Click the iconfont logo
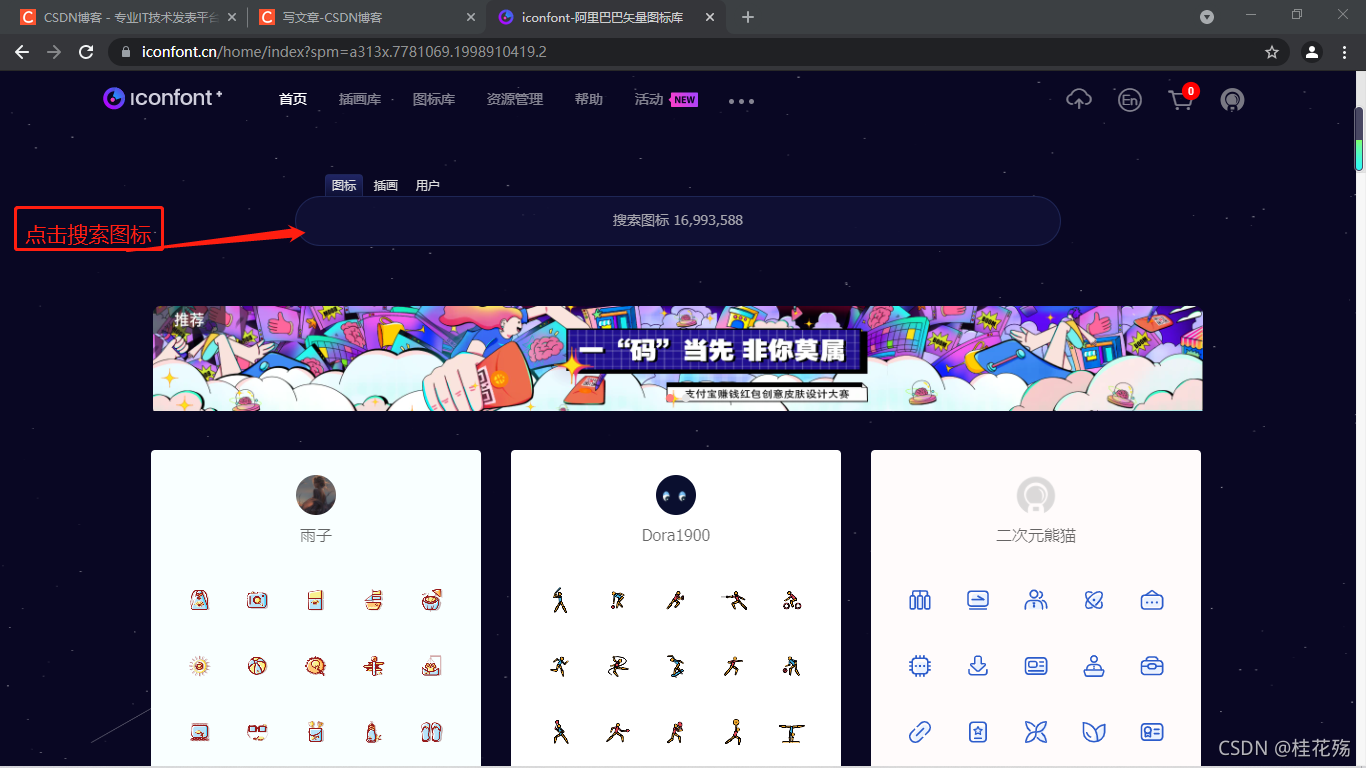 (x=162, y=98)
